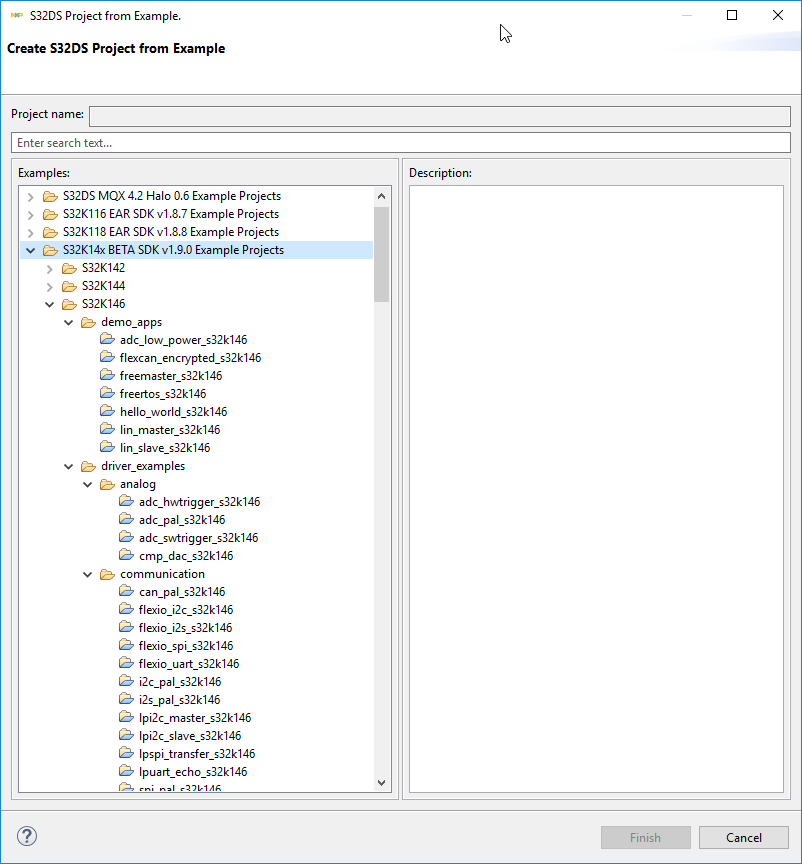Click the folder icon beside adc_low_power_s32k146
This screenshot has width=802, height=864.
click(107, 339)
